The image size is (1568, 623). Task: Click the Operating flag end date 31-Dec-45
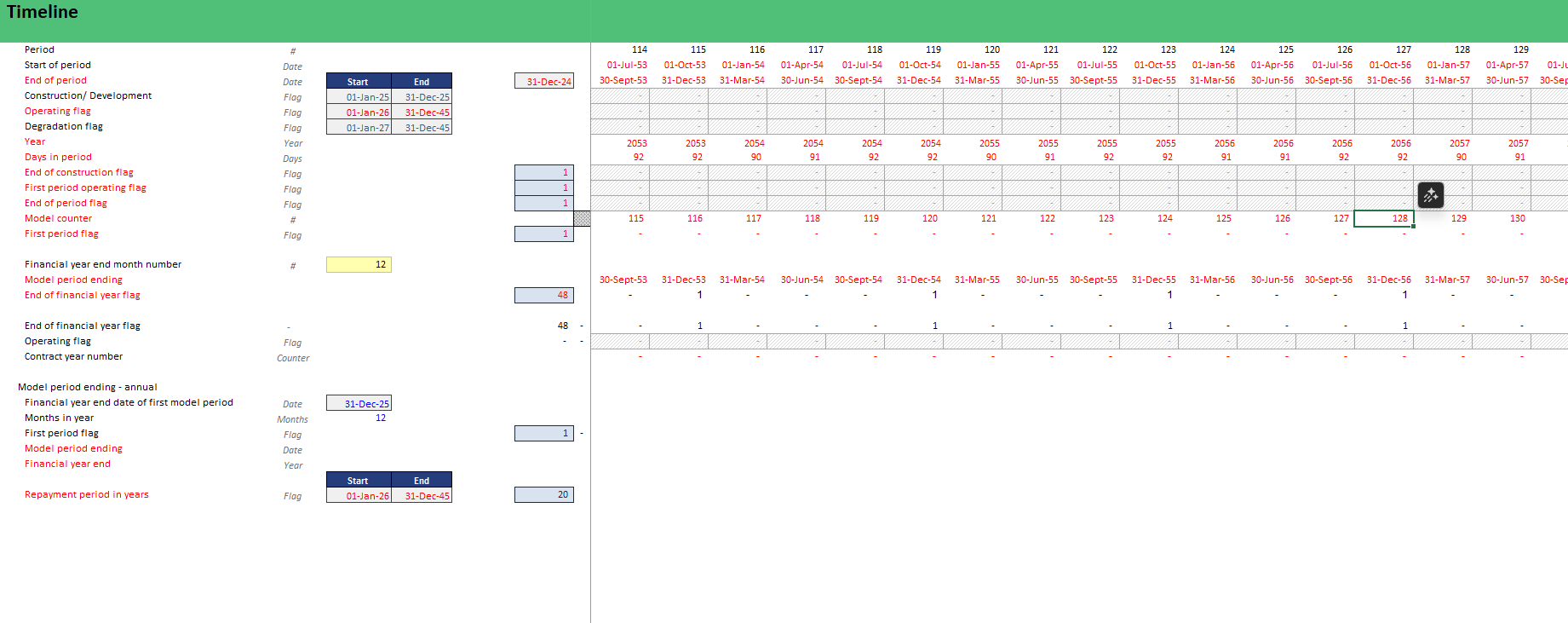[422, 112]
